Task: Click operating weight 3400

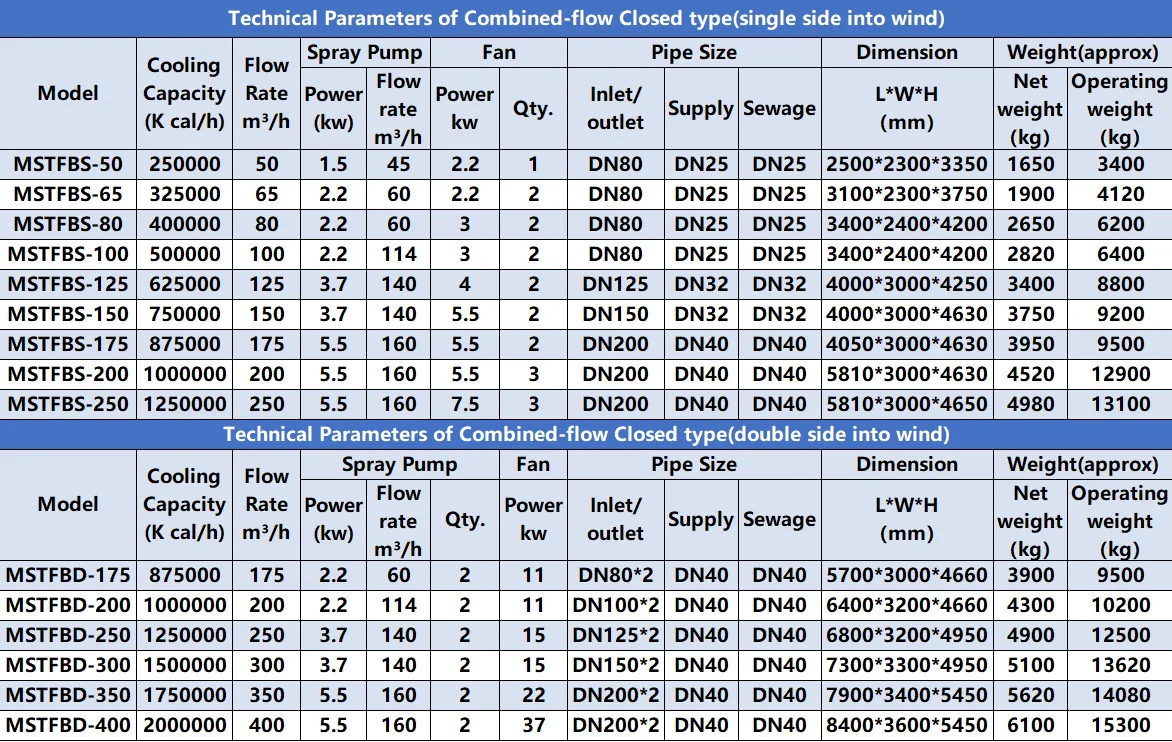Action: [x=1120, y=164]
